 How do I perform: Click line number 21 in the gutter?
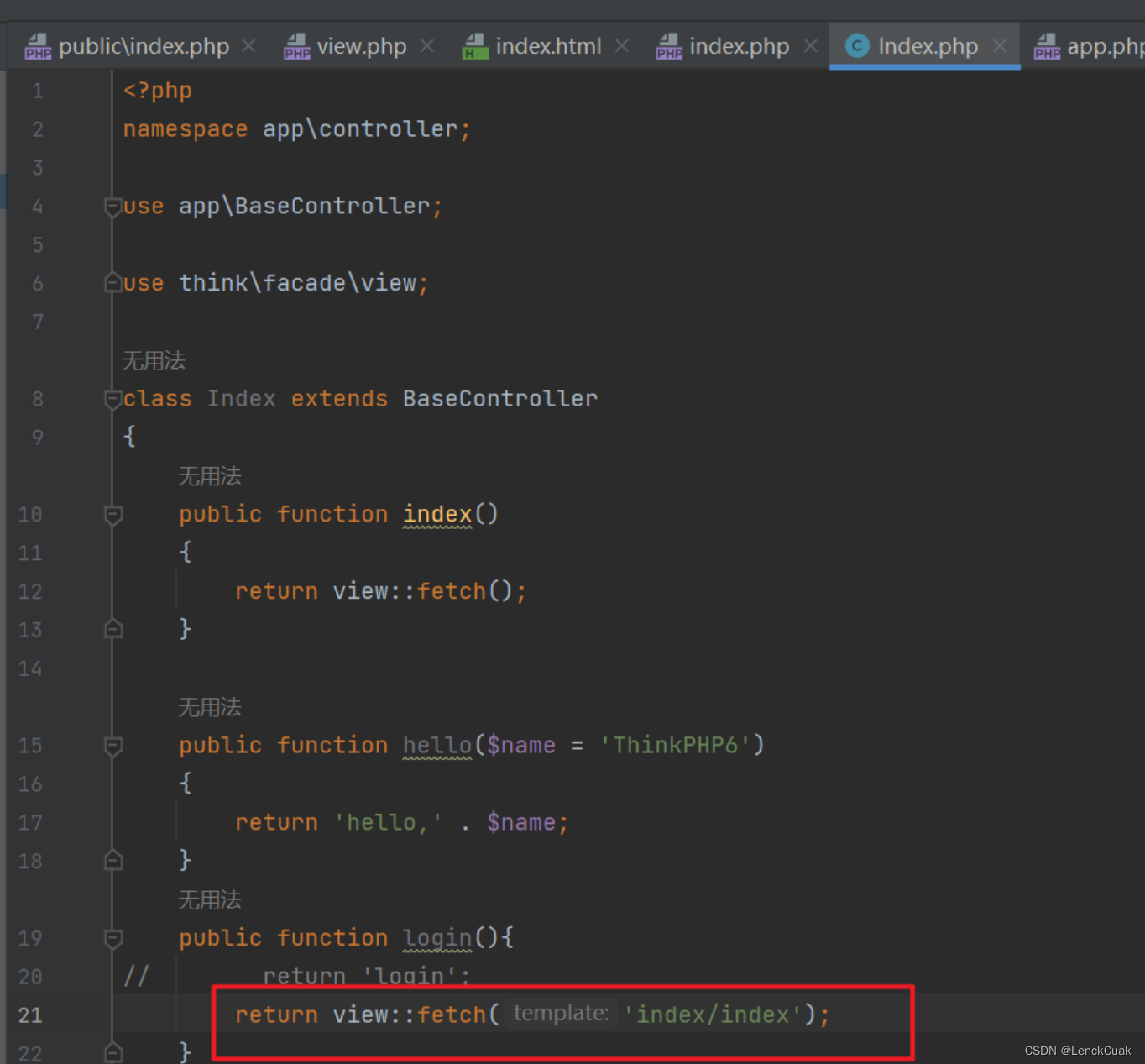tap(30, 1015)
